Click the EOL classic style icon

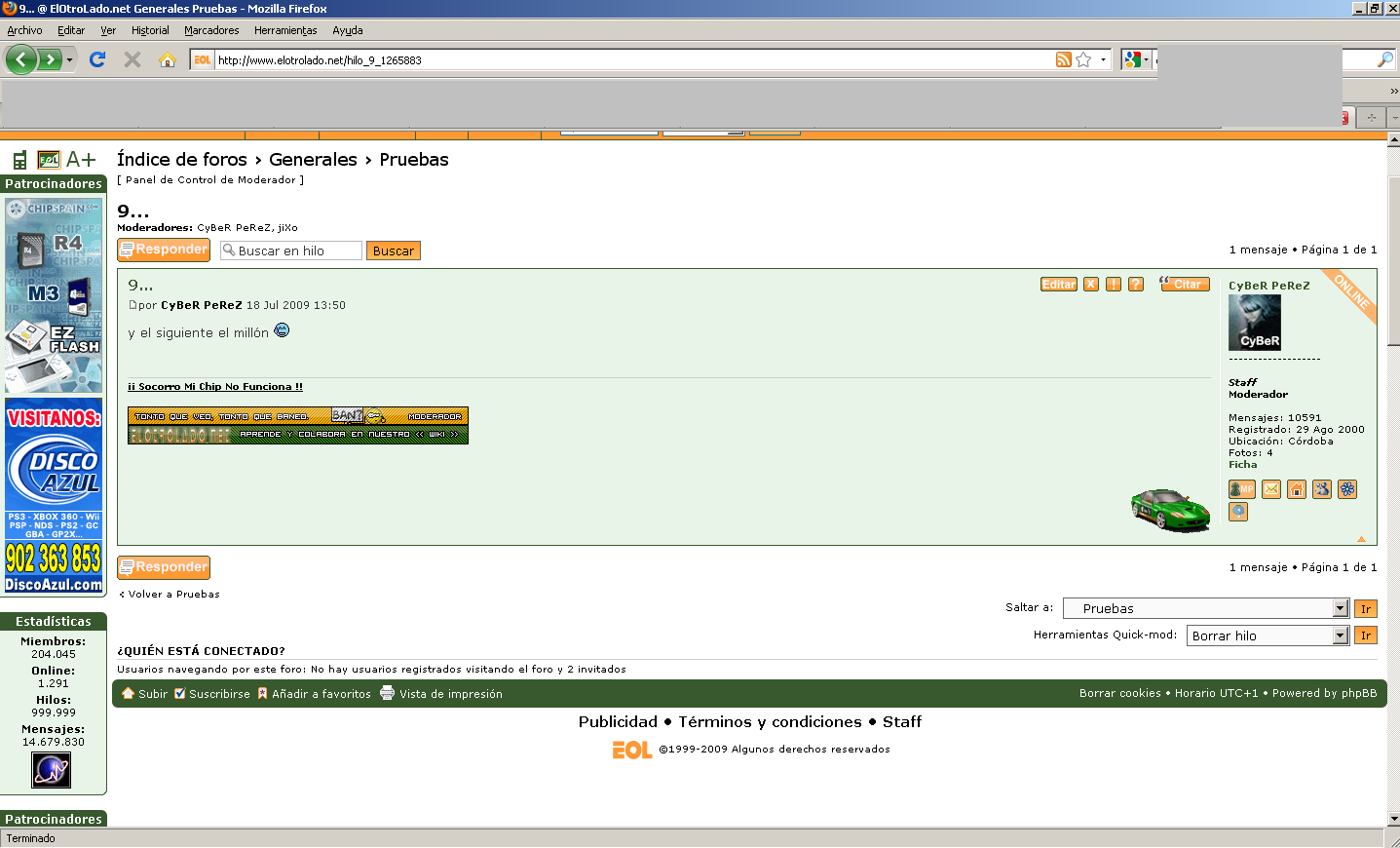click(x=49, y=160)
